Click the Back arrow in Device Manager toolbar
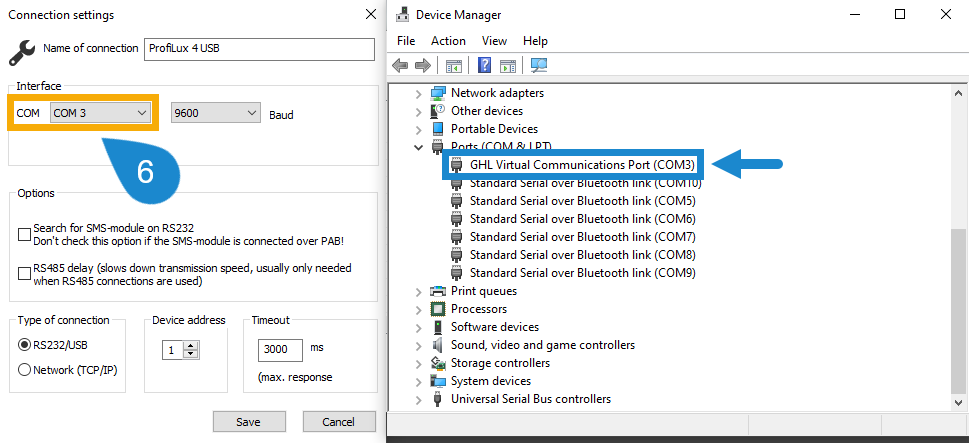This screenshot has width=969, height=443. click(x=400, y=65)
